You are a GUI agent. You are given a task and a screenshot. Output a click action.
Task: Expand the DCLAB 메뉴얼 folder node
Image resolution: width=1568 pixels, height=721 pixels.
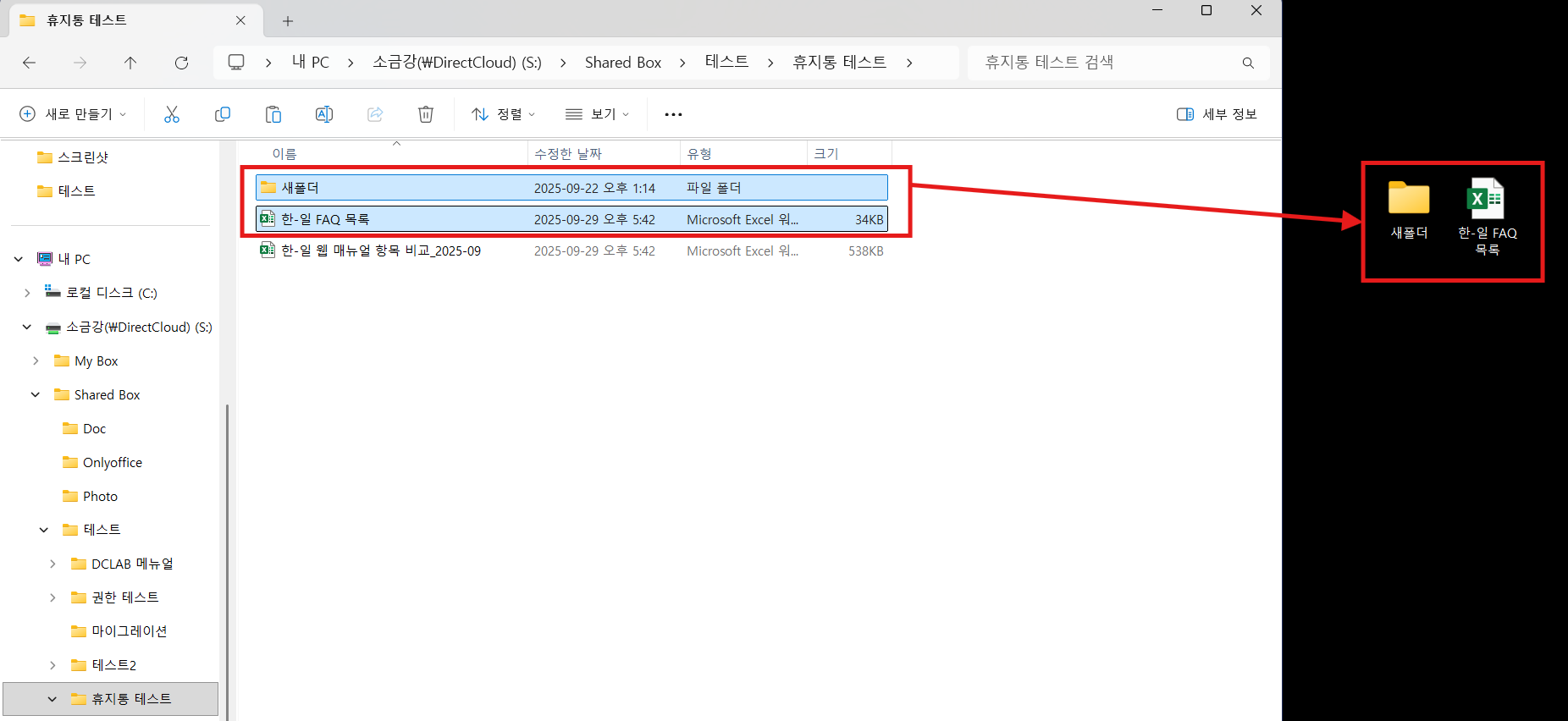[x=52, y=564]
